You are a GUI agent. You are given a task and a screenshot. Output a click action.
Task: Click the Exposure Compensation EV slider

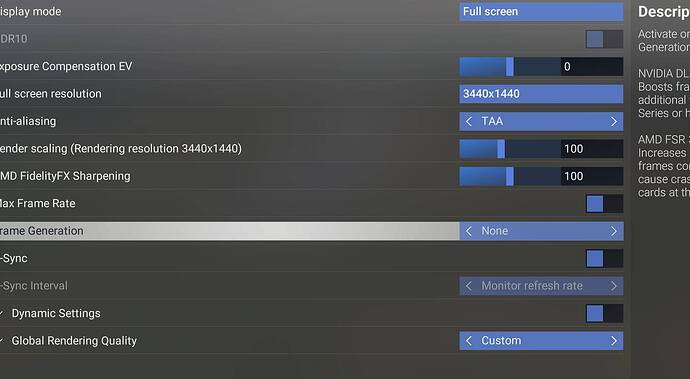[510, 66]
